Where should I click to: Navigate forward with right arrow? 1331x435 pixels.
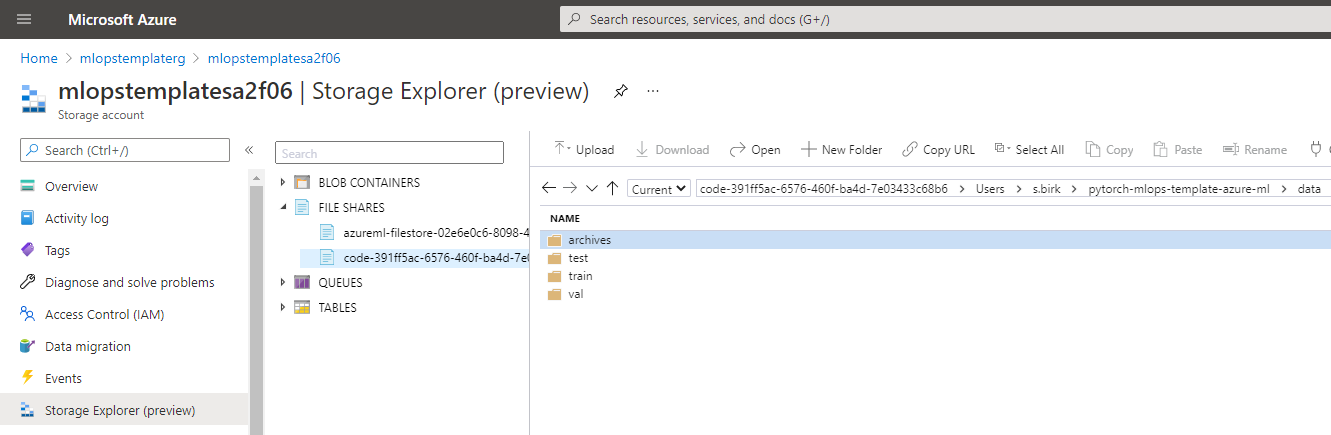click(570, 188)
